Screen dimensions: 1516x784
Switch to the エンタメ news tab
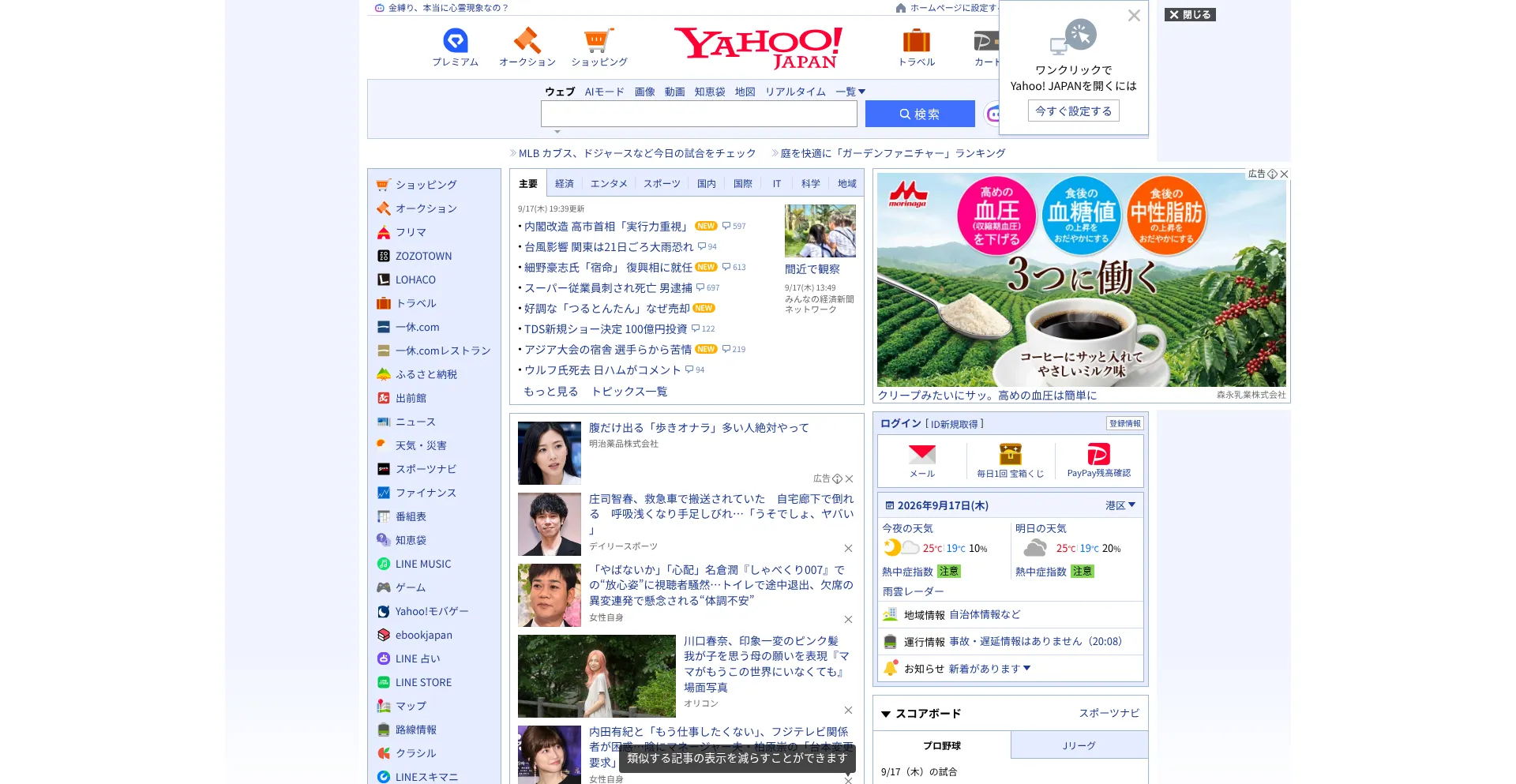click(609, 184)
